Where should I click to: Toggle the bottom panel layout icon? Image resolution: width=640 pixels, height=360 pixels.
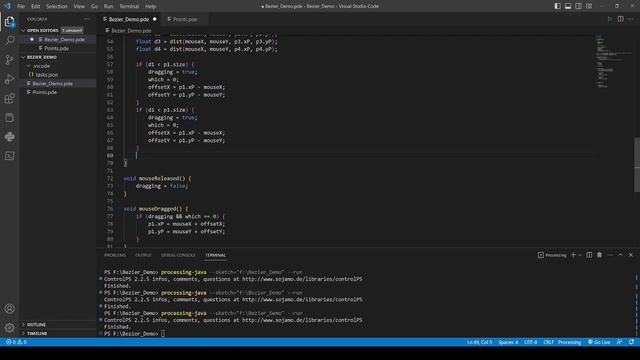tap(568, 6)
